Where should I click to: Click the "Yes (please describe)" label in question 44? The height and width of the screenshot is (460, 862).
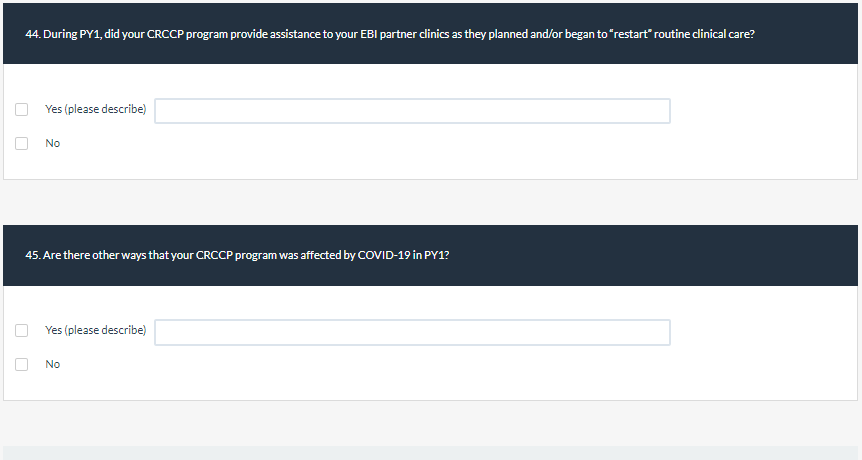pyautogui.click(x=95, y=109)
